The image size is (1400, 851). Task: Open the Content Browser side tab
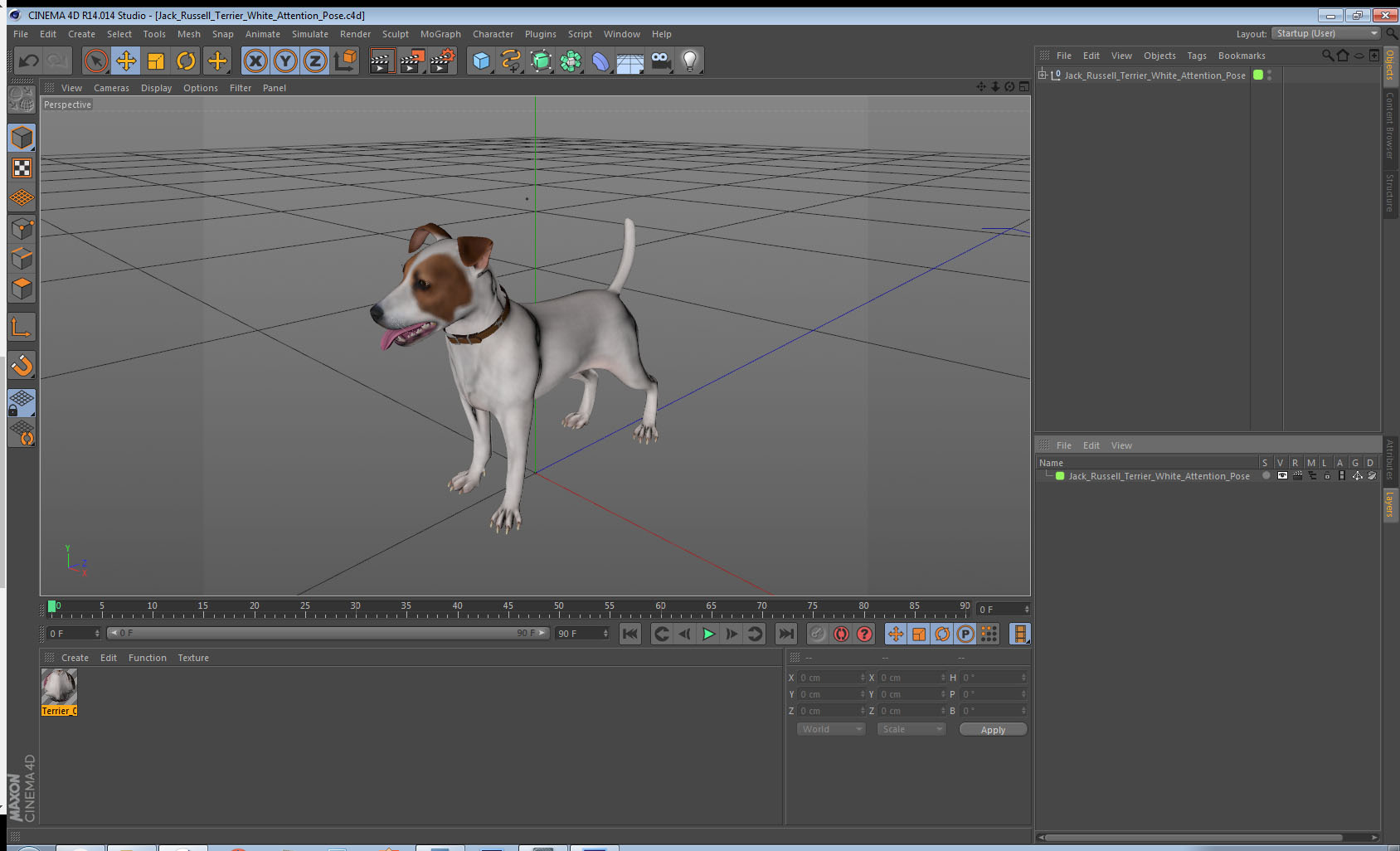click(x=1390, y=125)
